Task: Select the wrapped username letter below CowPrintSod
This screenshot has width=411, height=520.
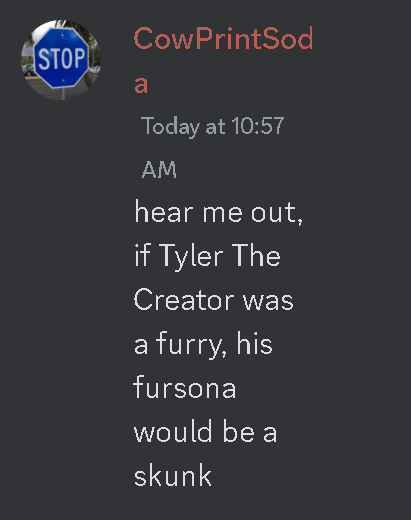Action: 141,85
